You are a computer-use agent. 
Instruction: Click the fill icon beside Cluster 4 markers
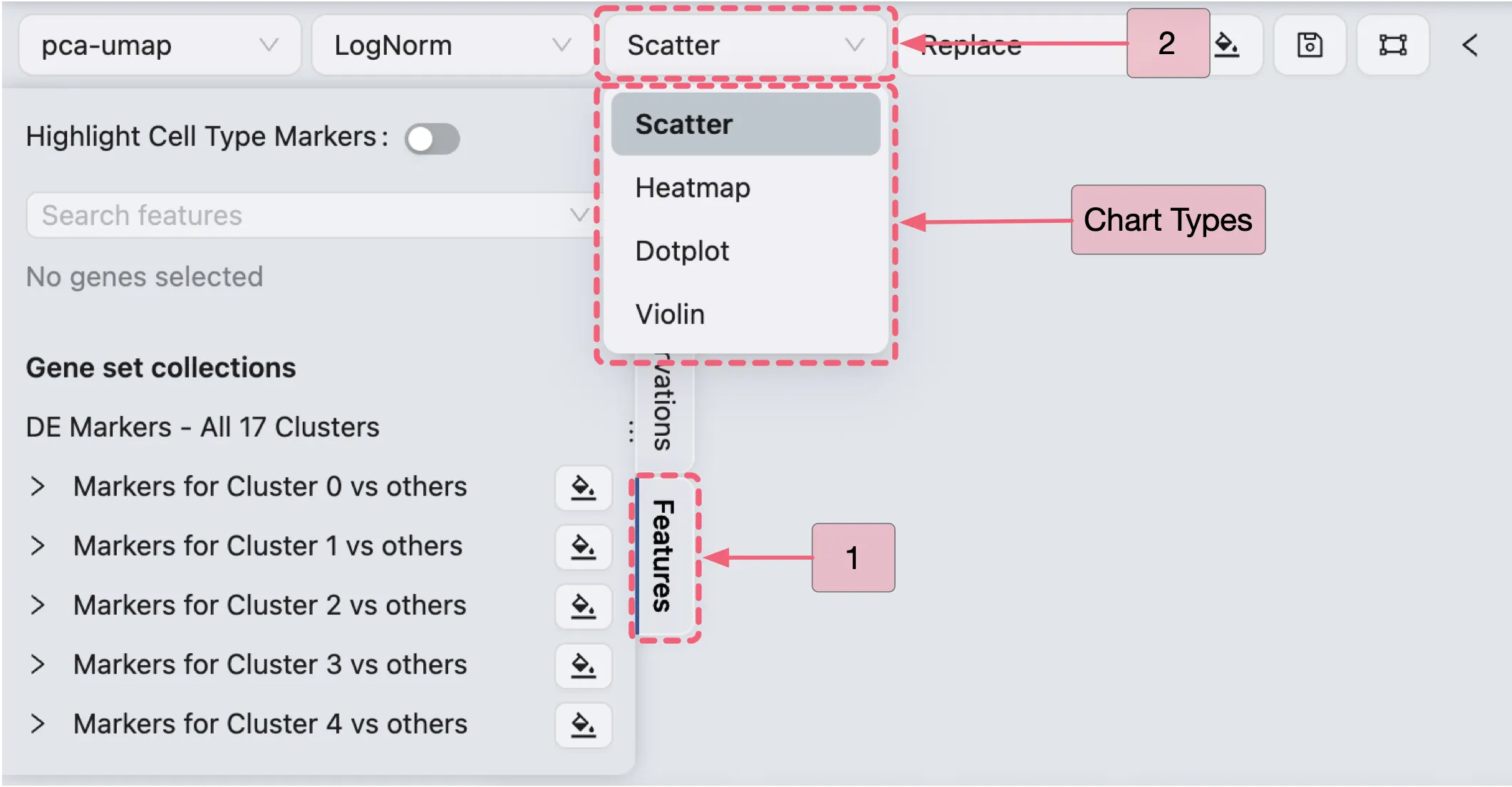[583, 725]
